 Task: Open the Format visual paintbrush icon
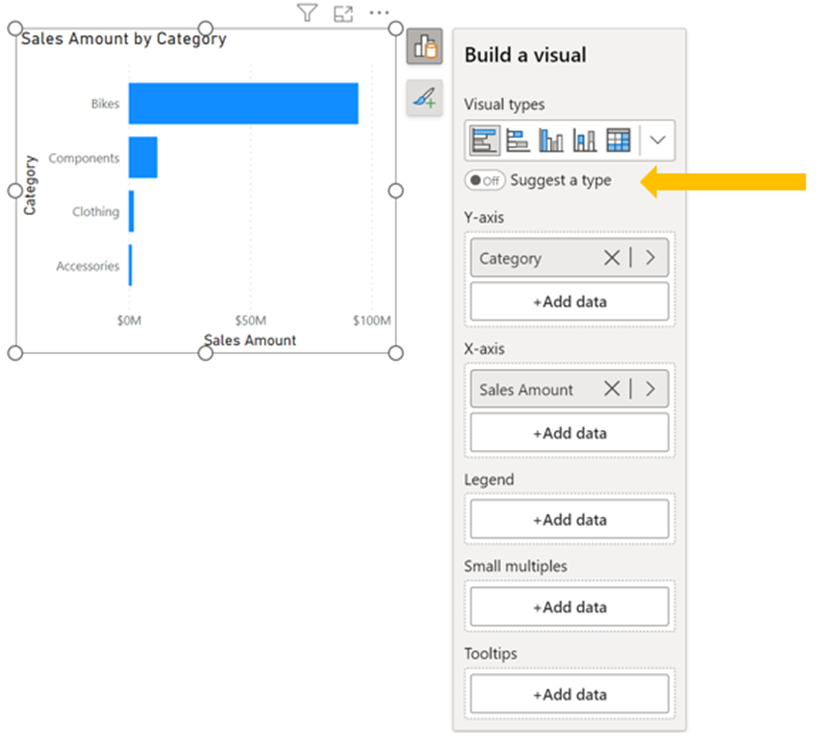(x=425, y=97)
